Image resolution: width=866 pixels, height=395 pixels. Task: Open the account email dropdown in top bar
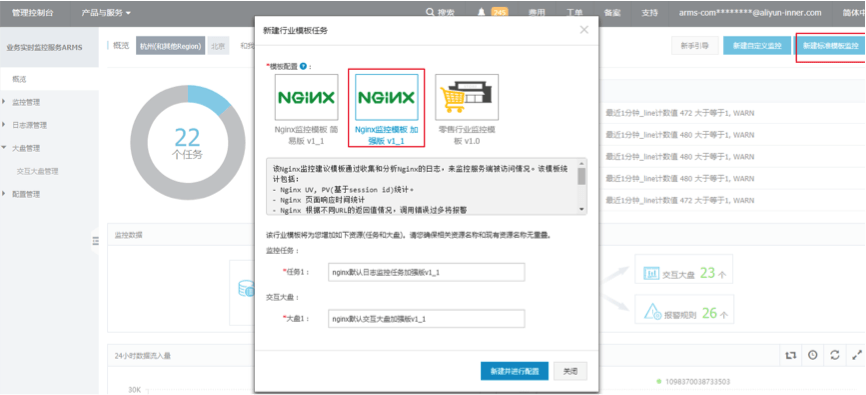click(749, 13)
